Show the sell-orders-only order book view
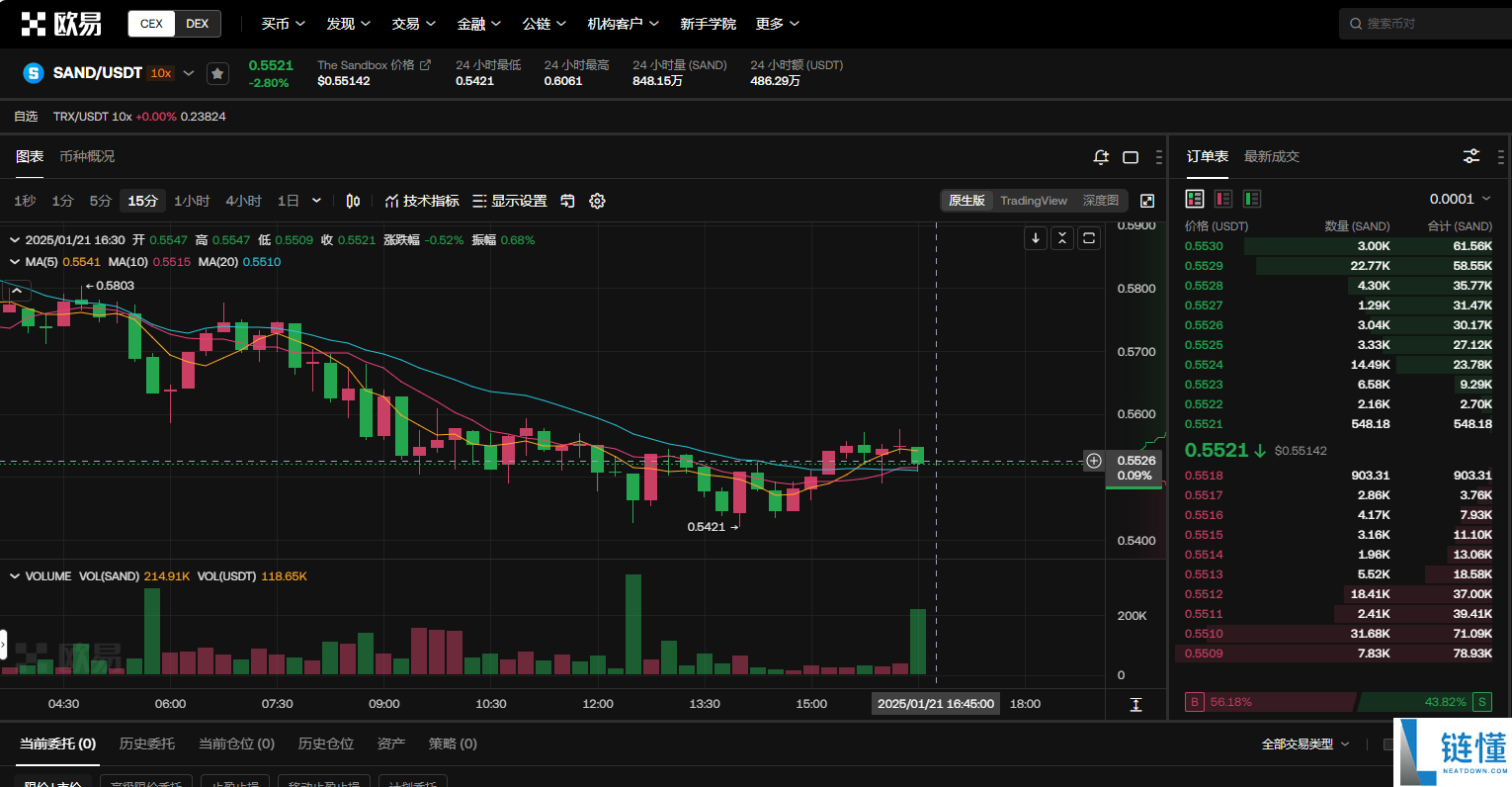Viewport: 1512px width, 787px height. (1223, 199)
